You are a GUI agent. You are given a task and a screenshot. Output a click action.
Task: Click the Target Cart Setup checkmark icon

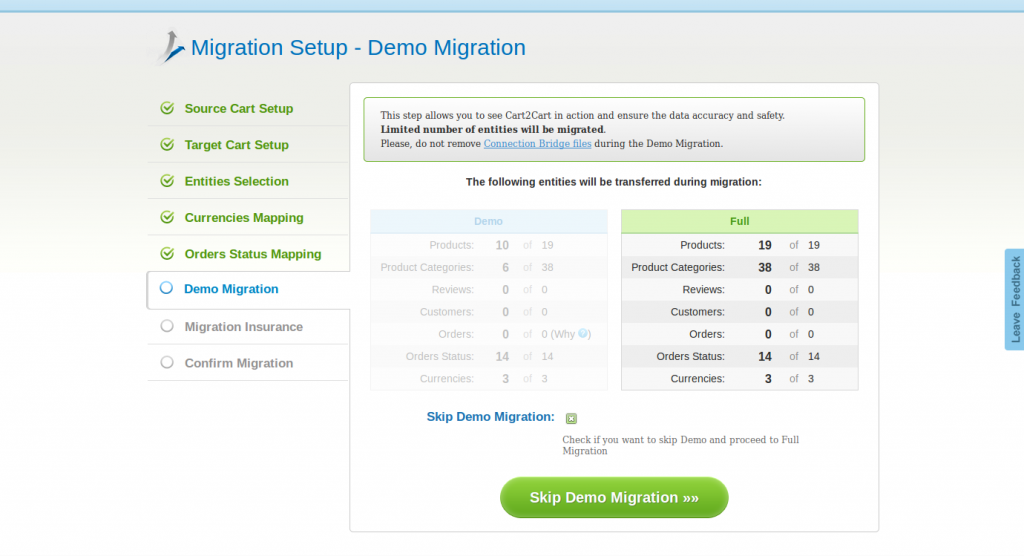(x=167, y=145)
